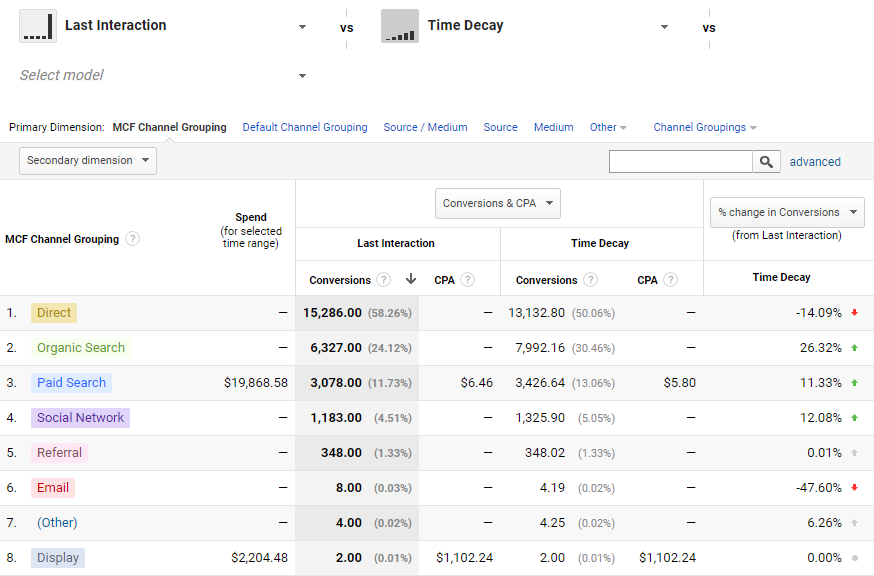This screenshot has width=874, height=576.
Task: Open the Conversions & CPA dropdown
Action: coord(498,204)
